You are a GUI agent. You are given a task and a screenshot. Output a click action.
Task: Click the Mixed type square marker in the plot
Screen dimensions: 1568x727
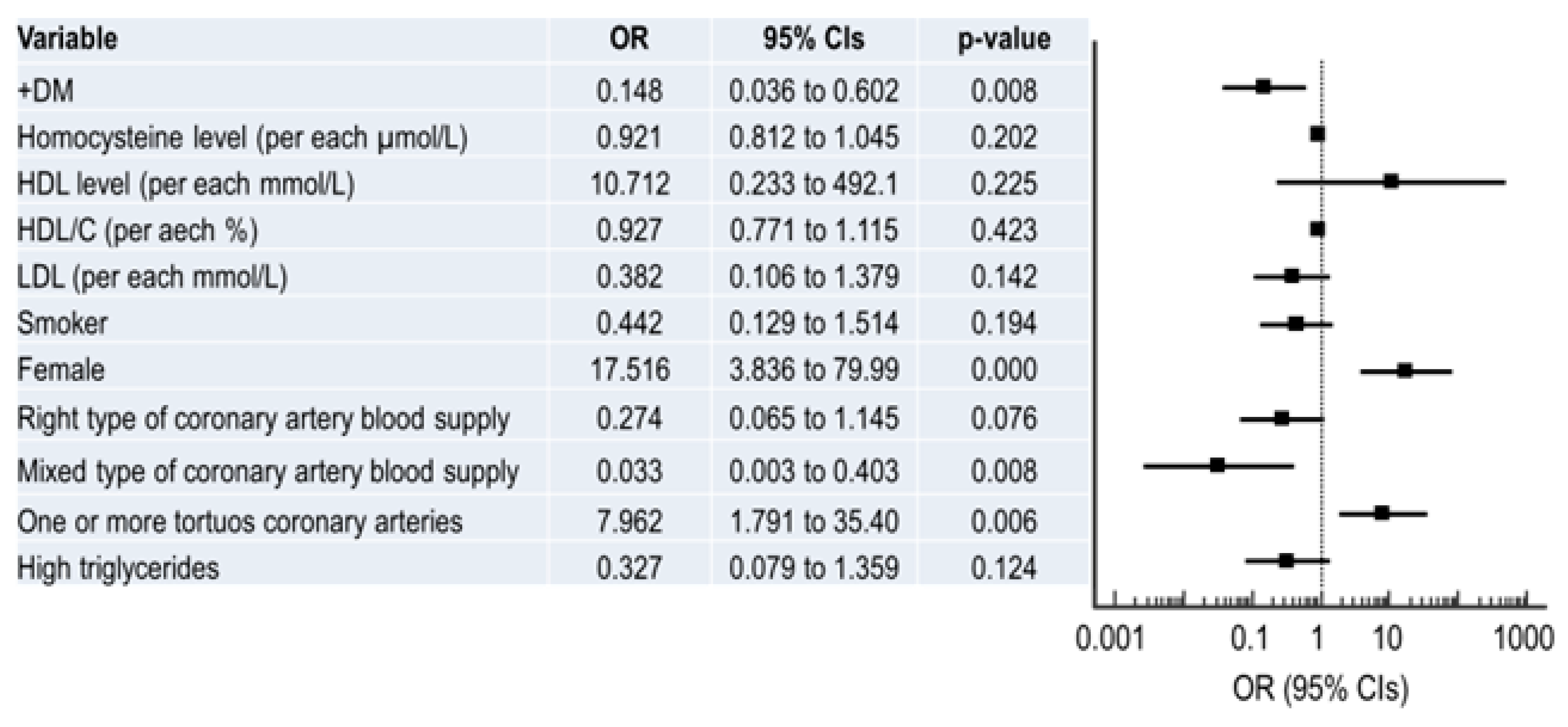(x=1217, y=465)
